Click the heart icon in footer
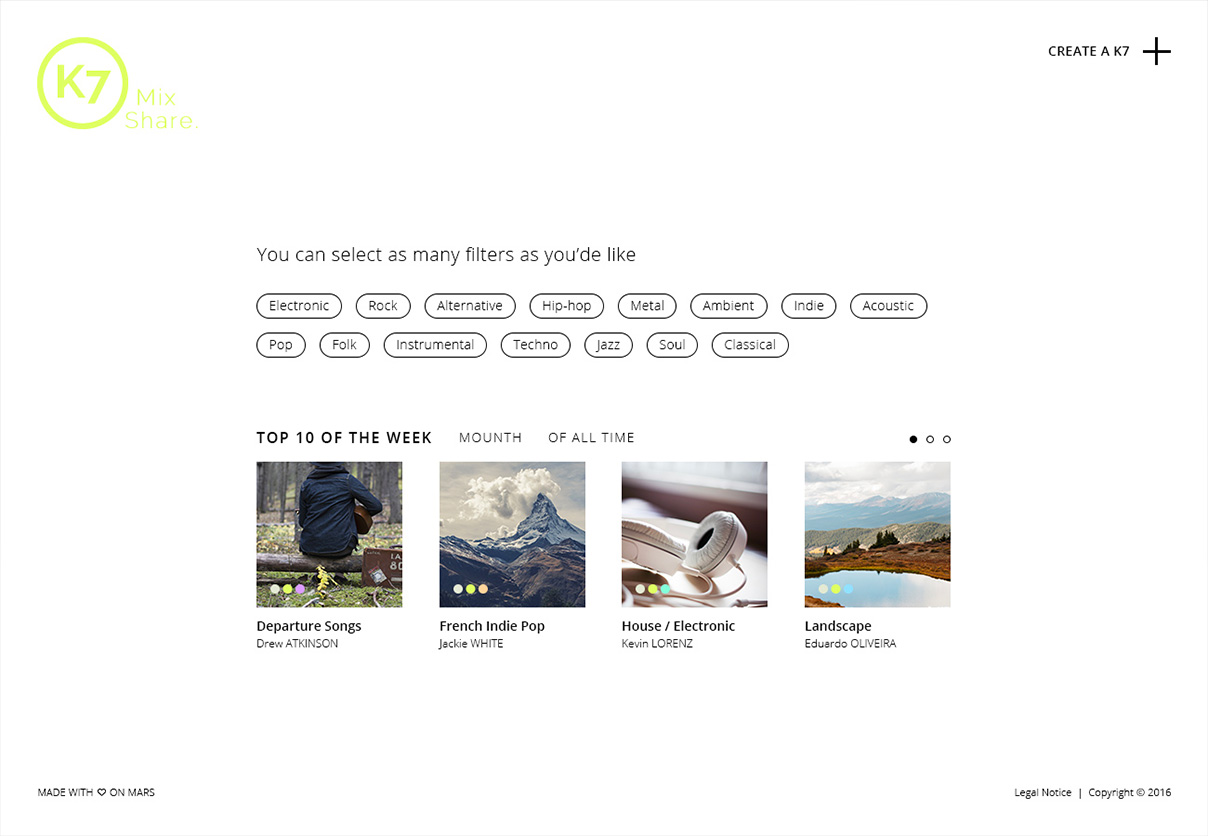This screenshot has height=836, width=1208. click(x=102, y=792)
